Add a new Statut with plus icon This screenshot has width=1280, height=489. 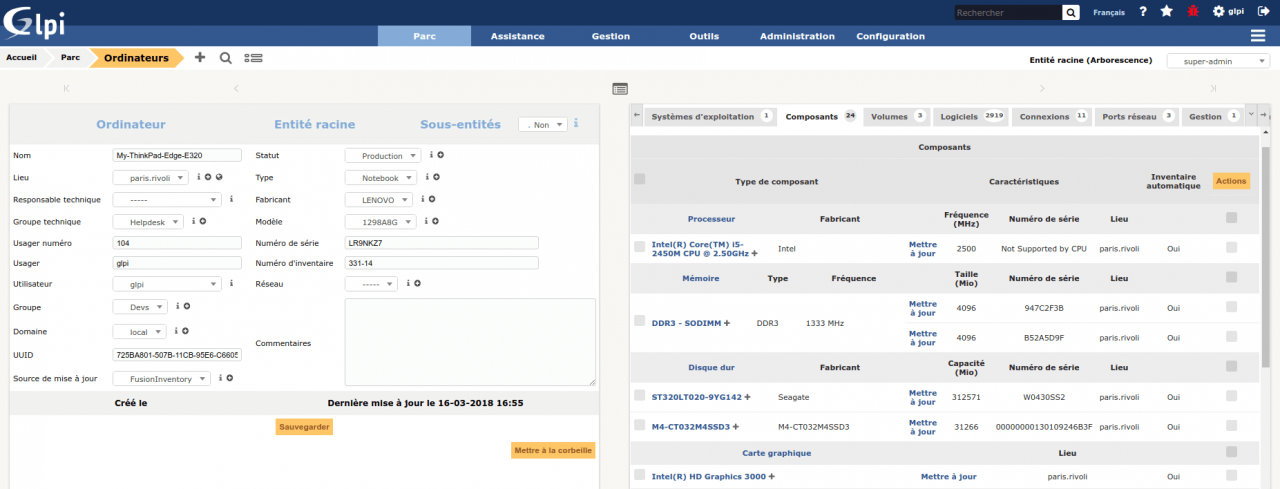440,155
